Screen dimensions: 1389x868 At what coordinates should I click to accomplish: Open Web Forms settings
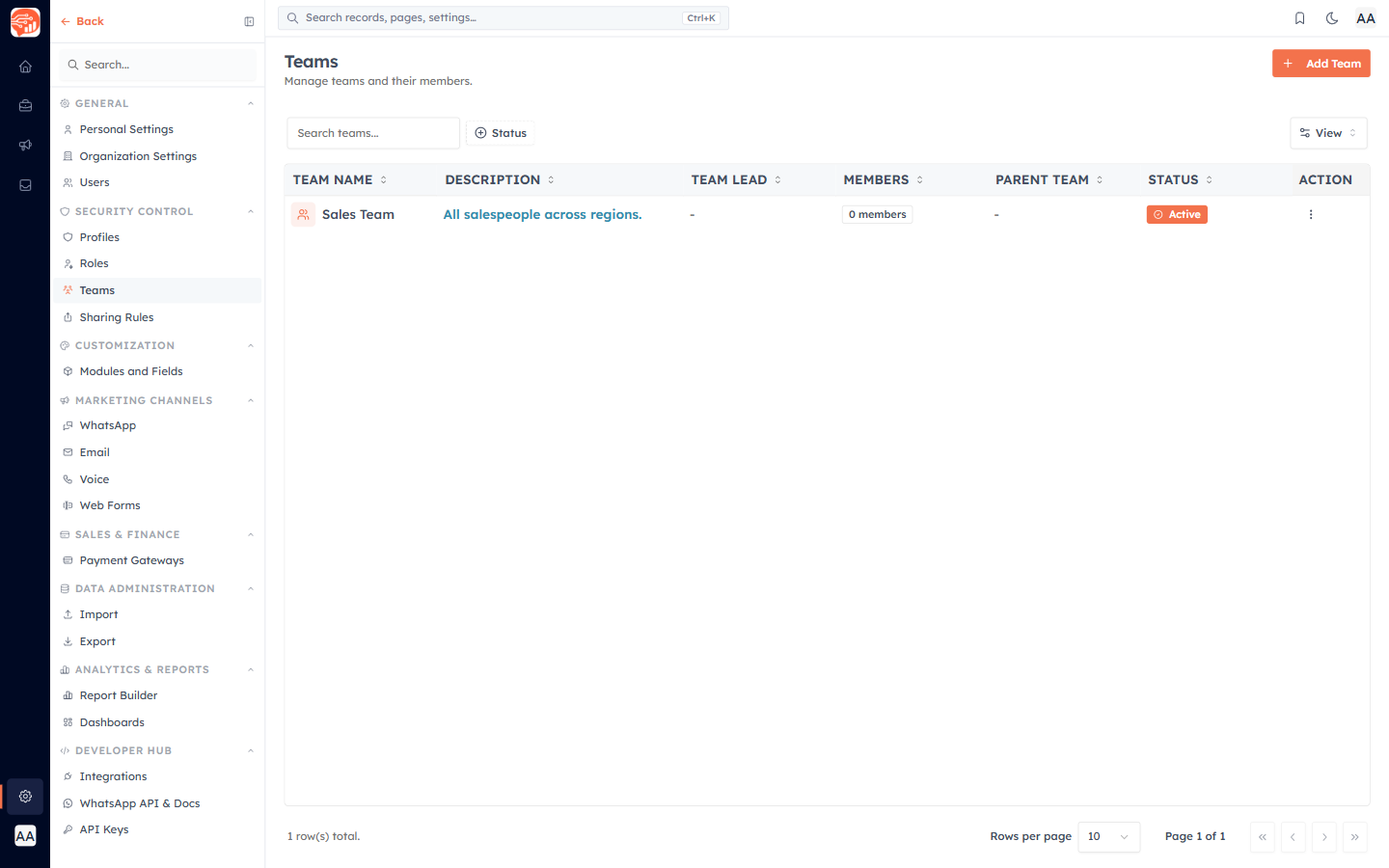point(156,505)
